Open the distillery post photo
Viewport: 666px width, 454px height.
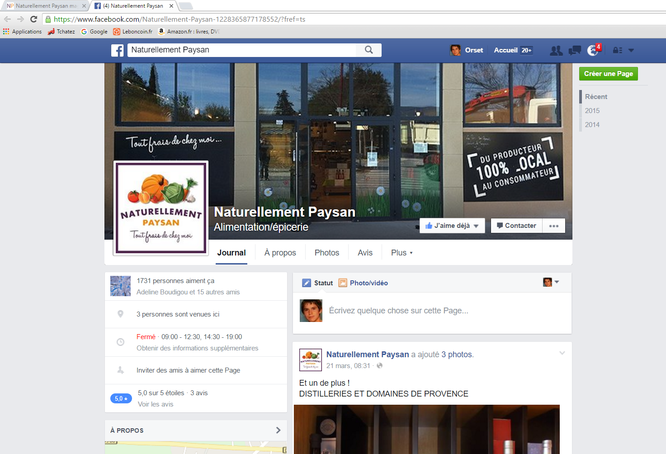point(426,429)
